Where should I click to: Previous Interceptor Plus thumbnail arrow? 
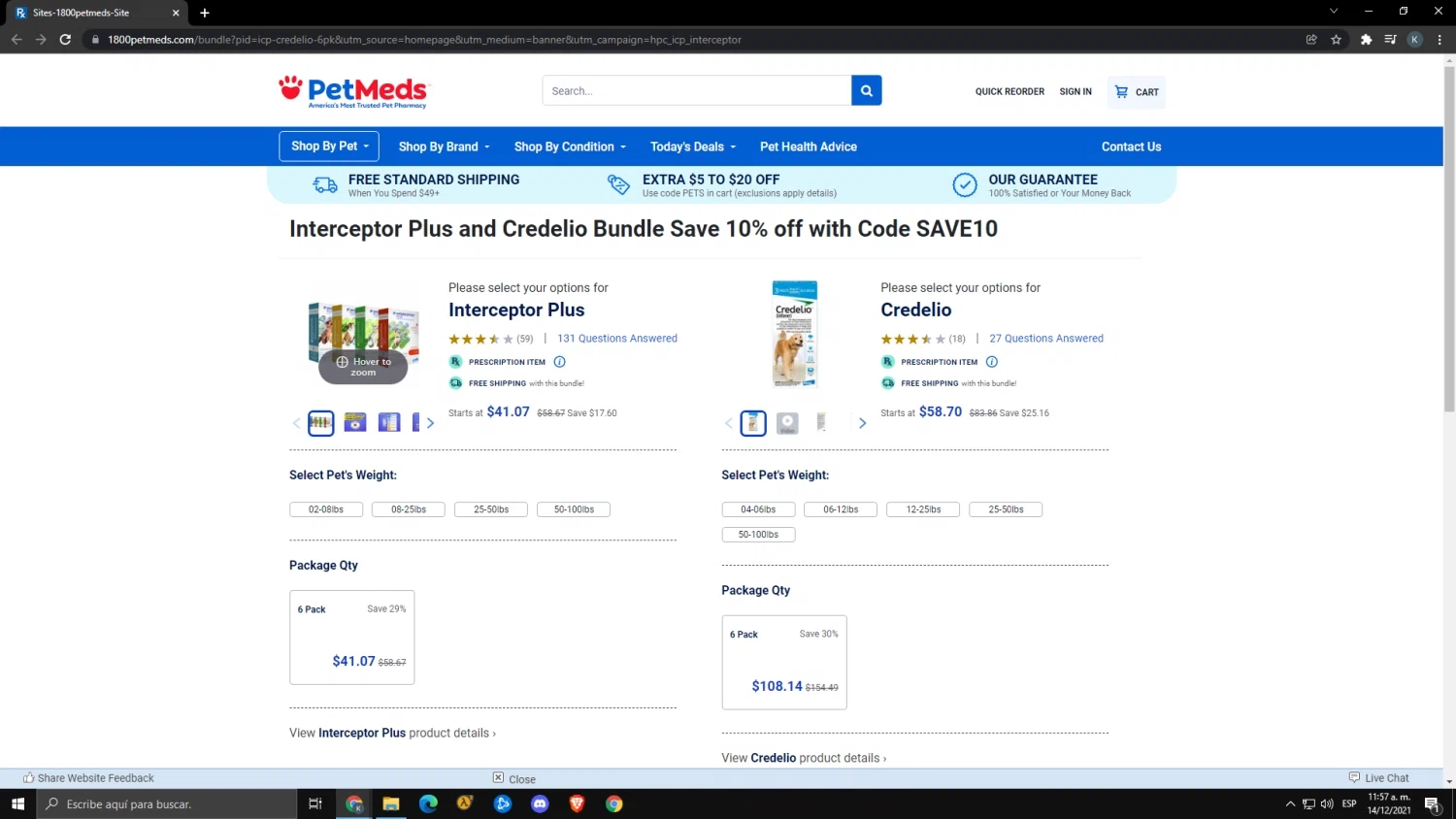coord(296,423)
